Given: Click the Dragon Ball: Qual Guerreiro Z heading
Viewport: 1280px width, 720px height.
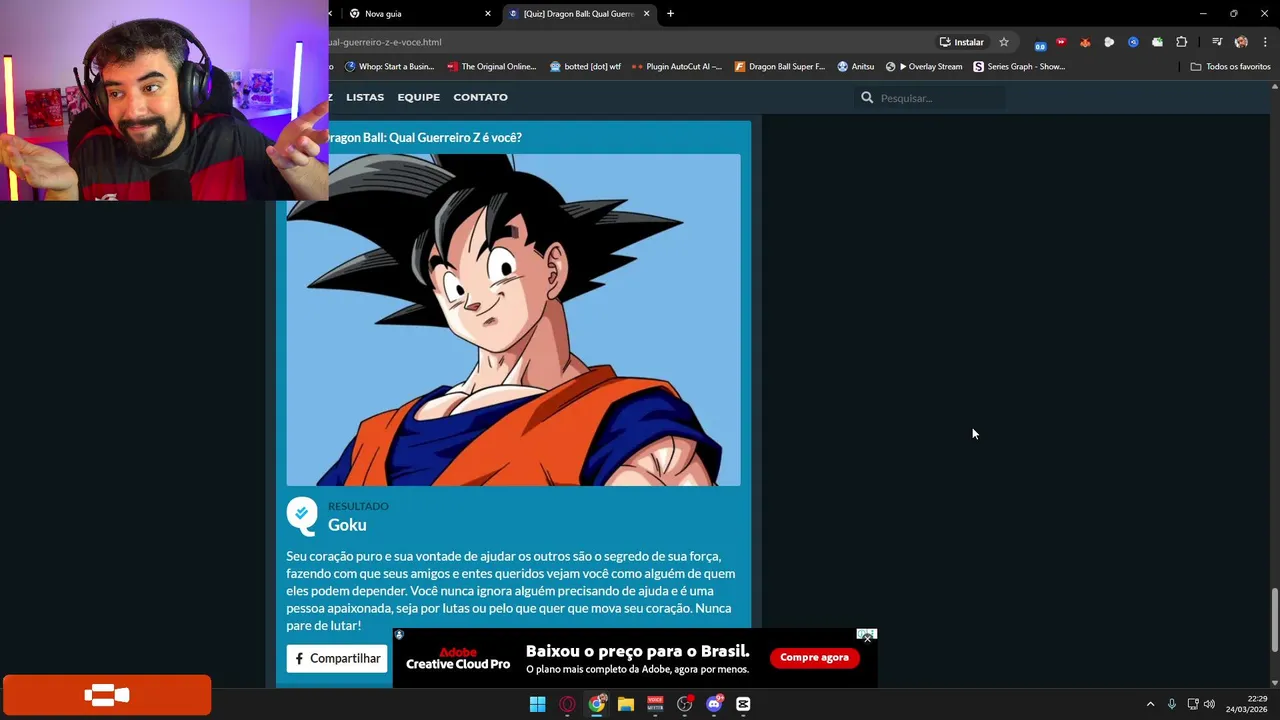Looking at the screenshot, I should 425,137.
